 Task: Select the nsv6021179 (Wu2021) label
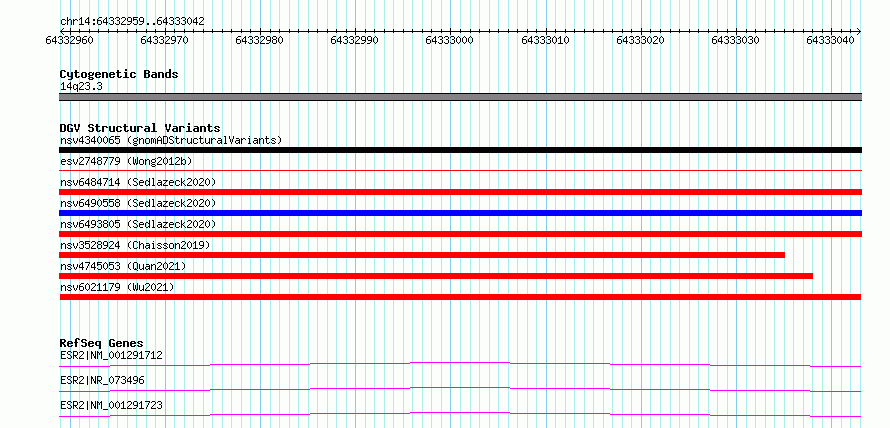click(x=117, y=287)
